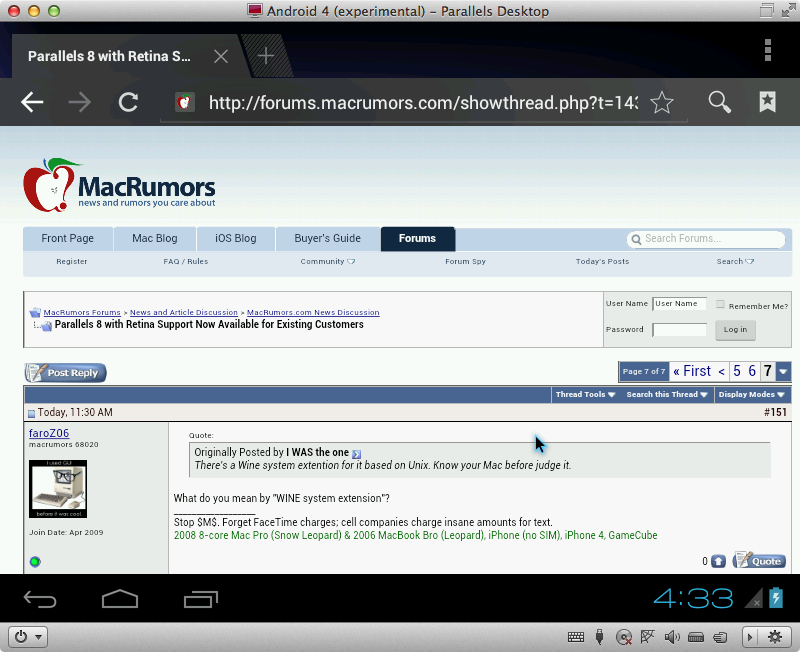Go to page 6

[752, 371]
